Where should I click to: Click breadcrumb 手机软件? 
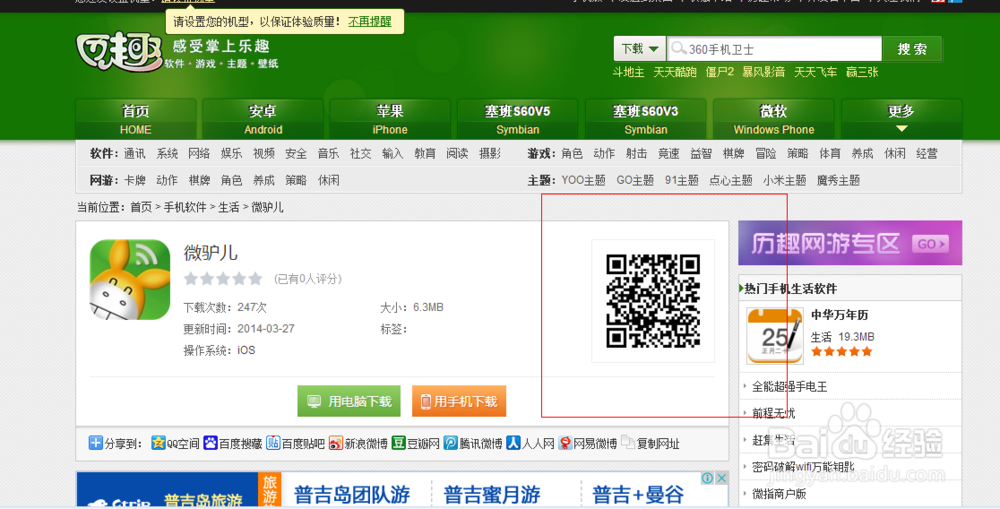pos(185,207)
